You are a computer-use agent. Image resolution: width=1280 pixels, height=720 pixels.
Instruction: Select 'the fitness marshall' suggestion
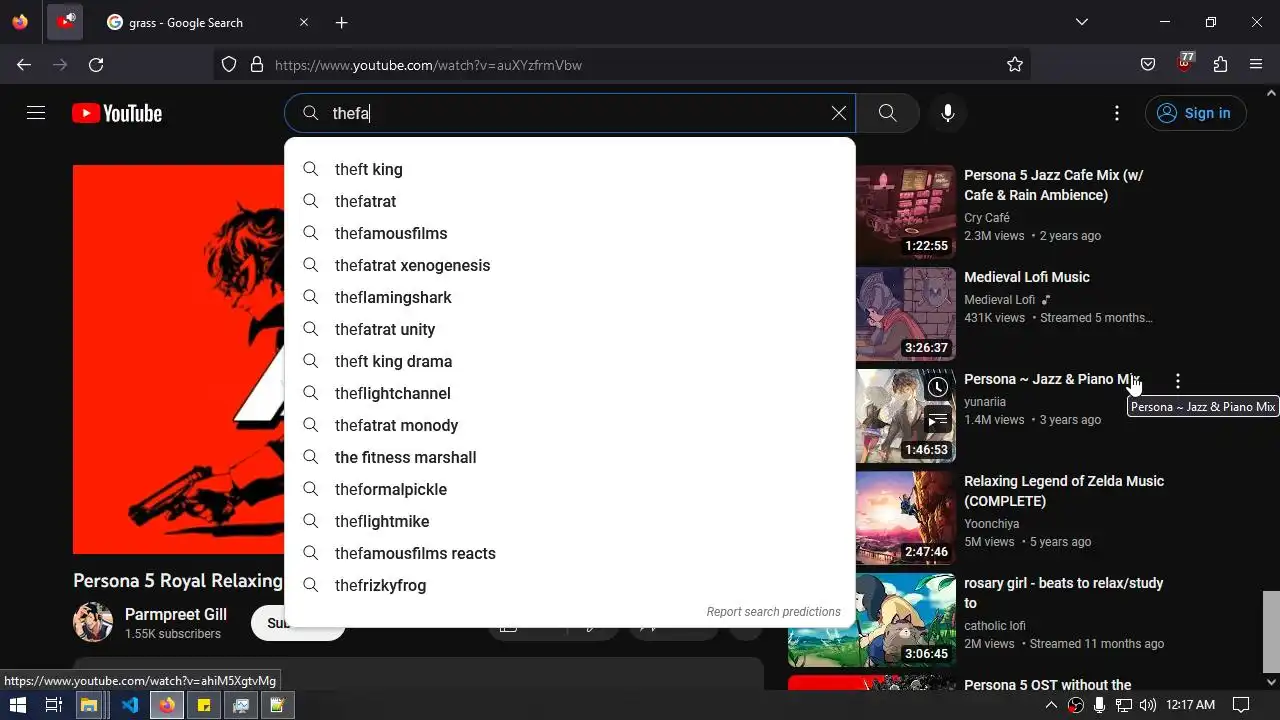pos(570,457)
